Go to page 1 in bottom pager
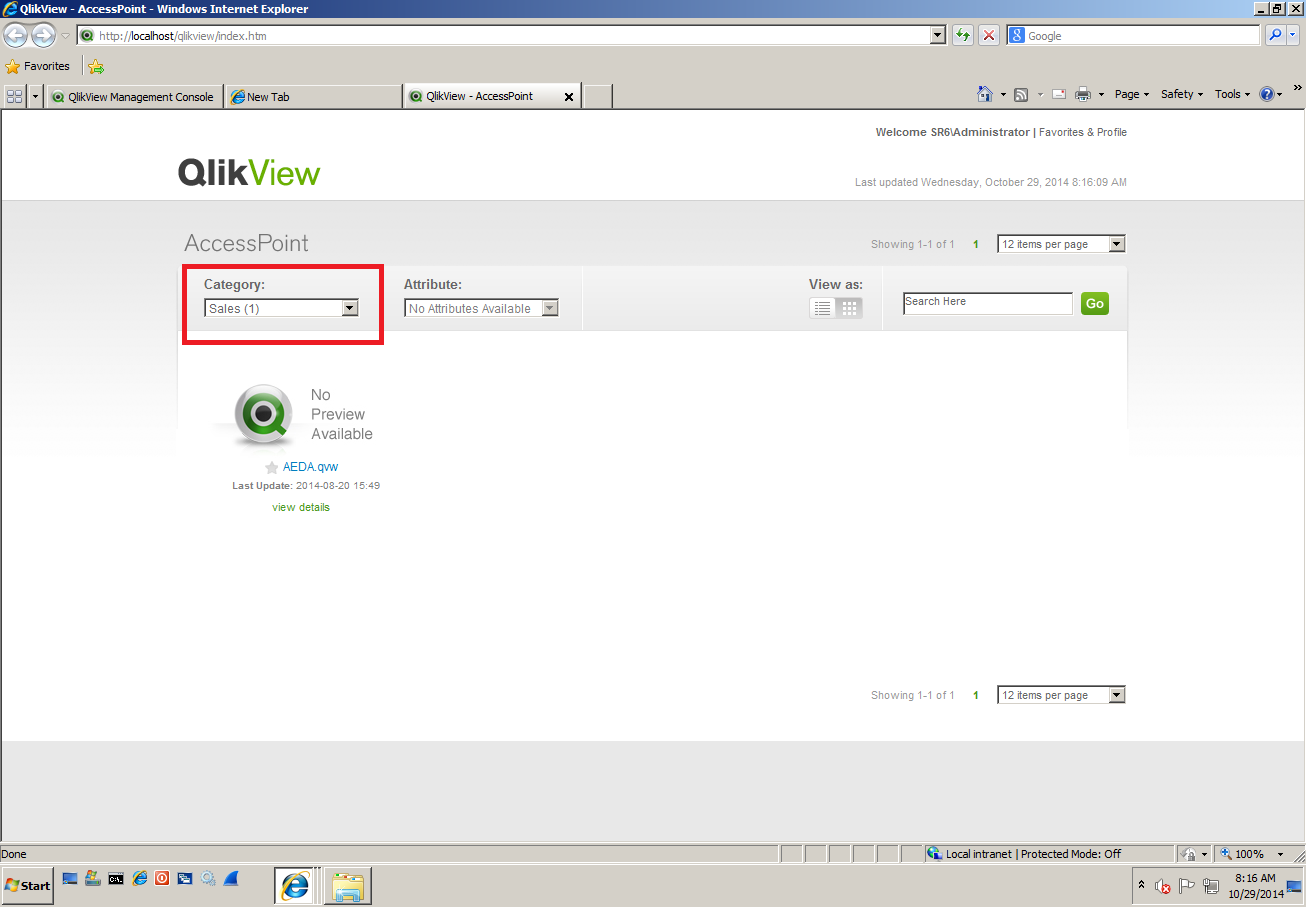 (976, 695)
